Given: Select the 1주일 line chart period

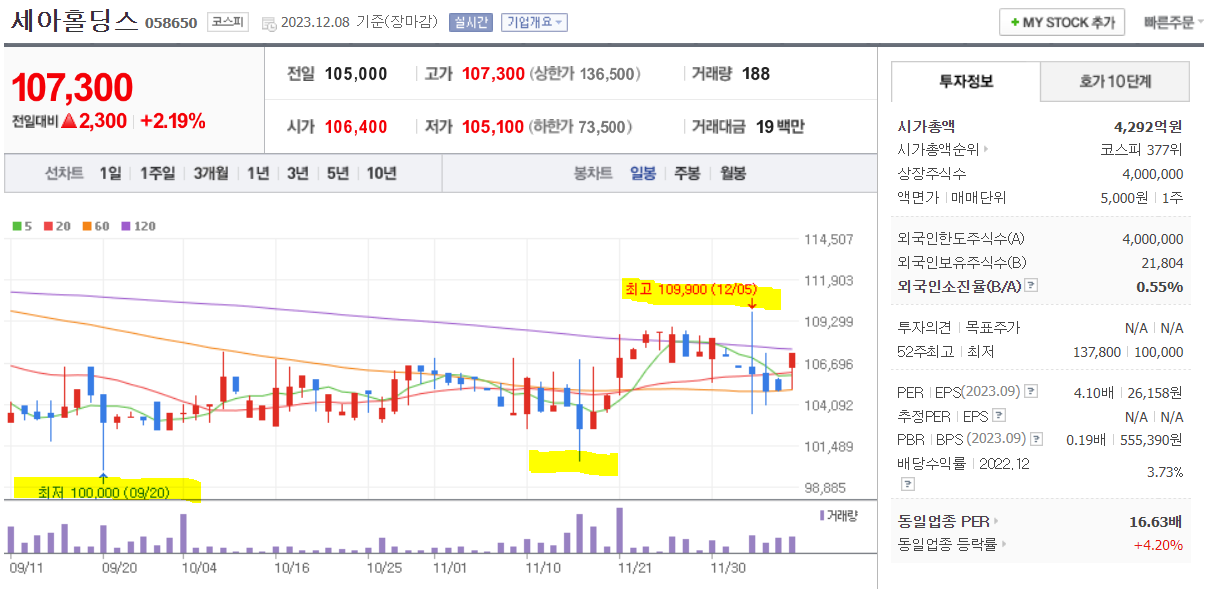Looking at the screenshot, I should click(x=157, y=173).
